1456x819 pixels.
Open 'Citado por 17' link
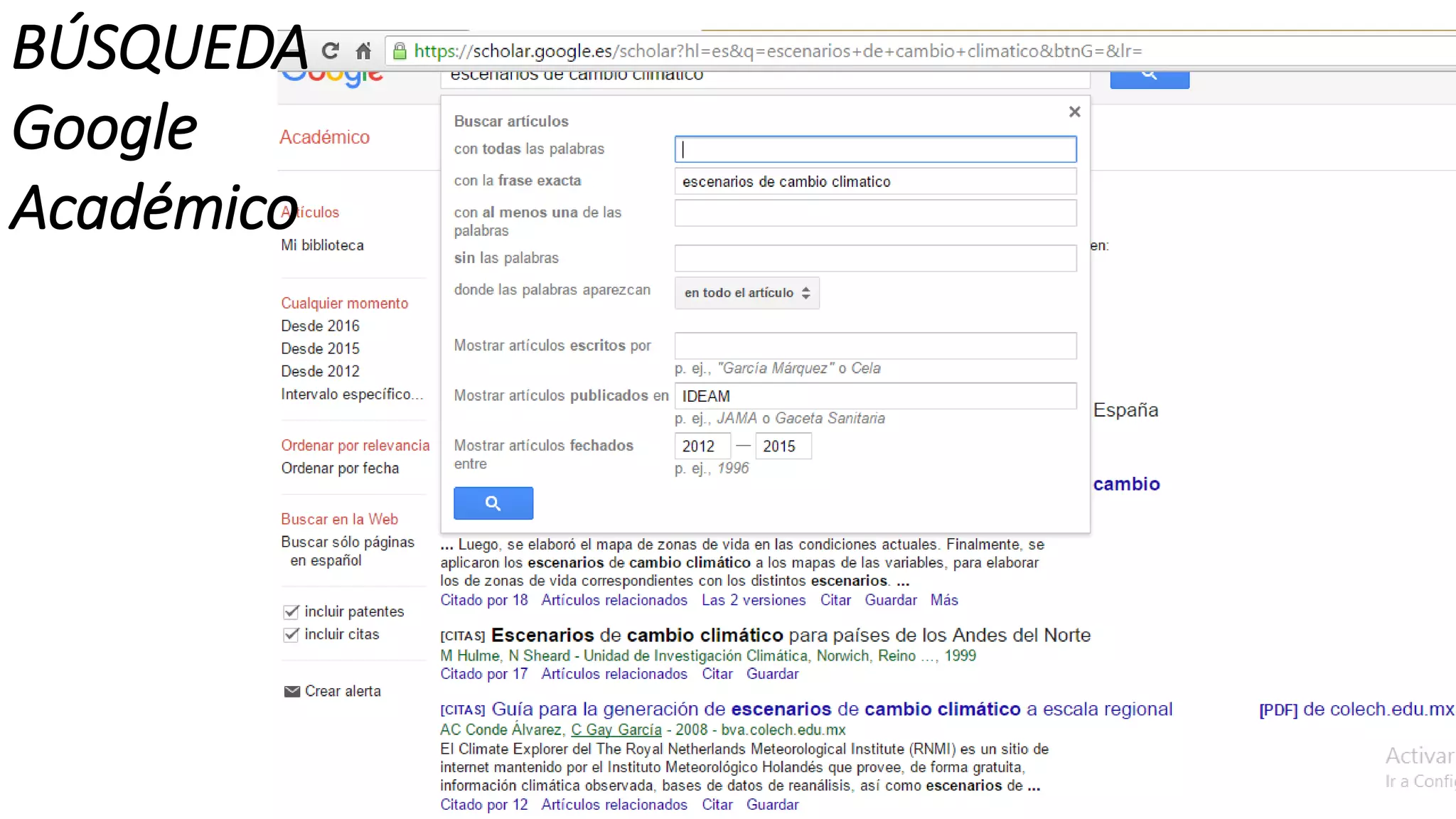click(483, 674)
